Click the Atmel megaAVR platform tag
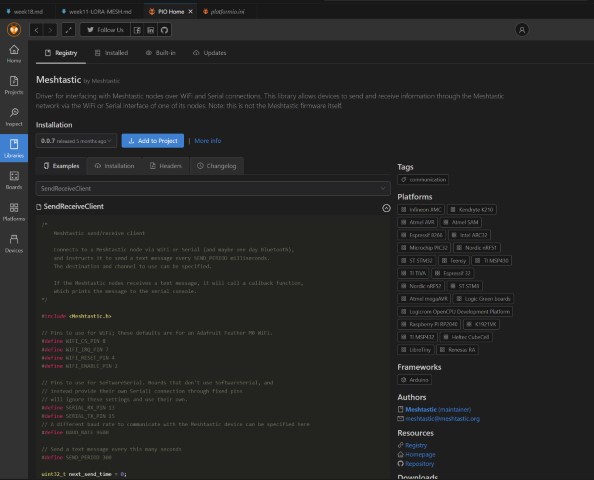Image resolution: width=594 pixels, height=480 pixels. (424, 299)
